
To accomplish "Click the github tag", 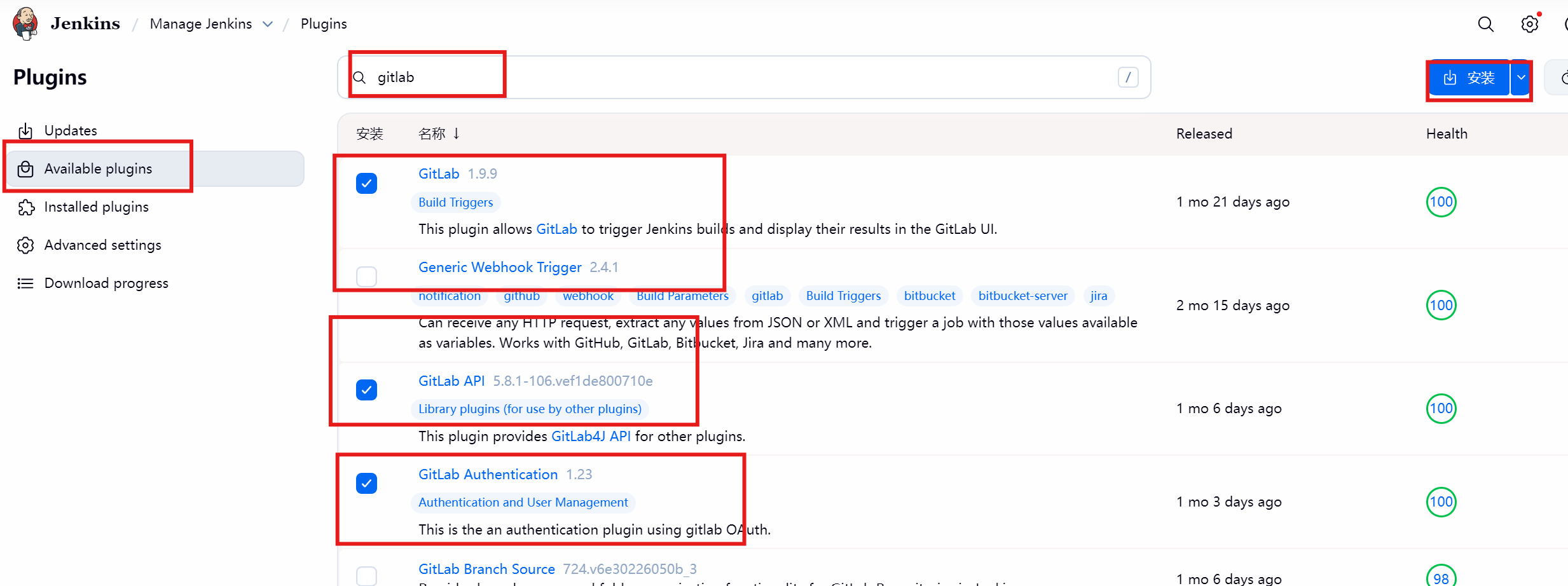I will pos(521,296).
